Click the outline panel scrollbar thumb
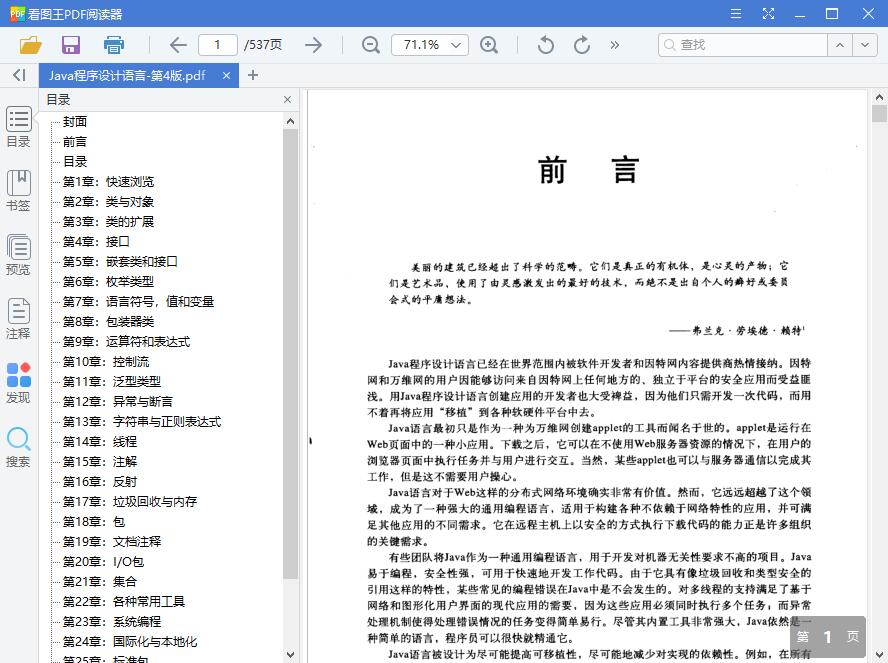Viewport: 888px width, 663px height. pos(291,354)
